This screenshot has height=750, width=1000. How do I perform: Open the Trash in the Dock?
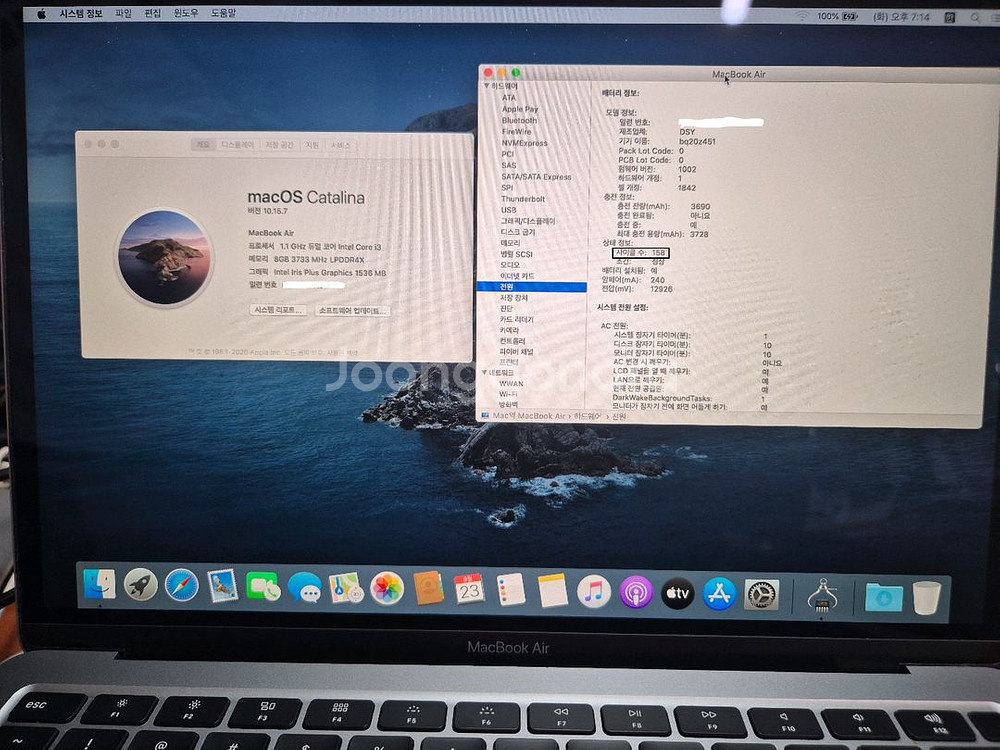coord(926,598)
